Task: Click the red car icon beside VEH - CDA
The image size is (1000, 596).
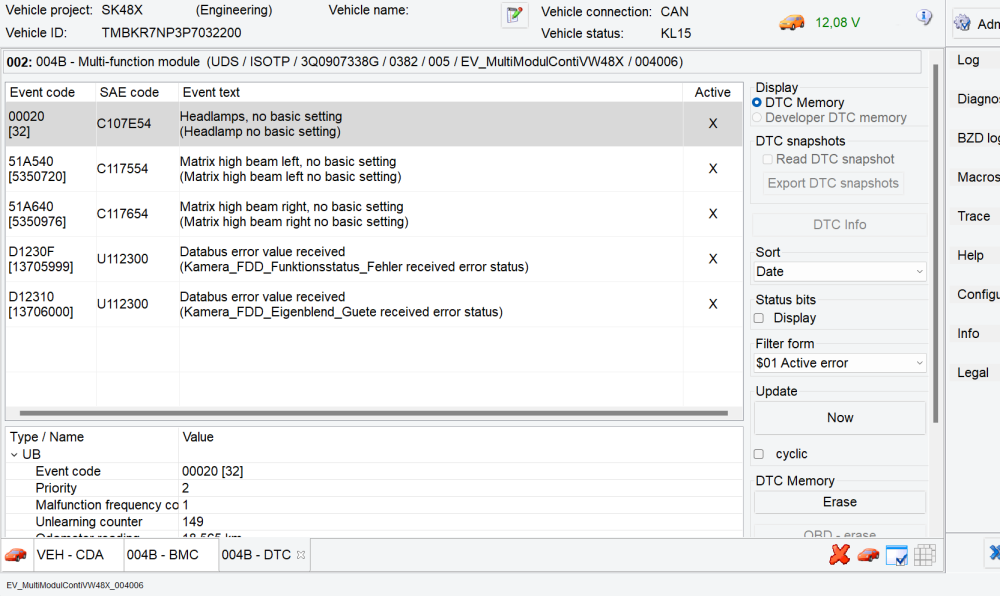Action: tap(16, 555)
